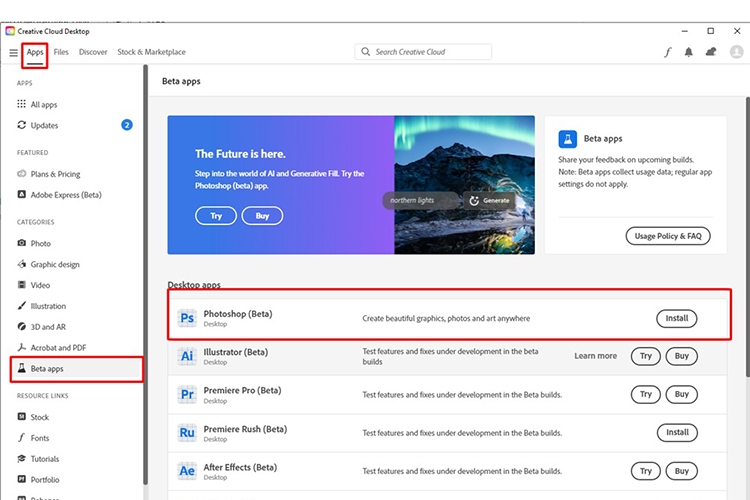The image size is (750, 500).
Task: Click the Tutorials graduation cap icon
Action: [22, 458]
